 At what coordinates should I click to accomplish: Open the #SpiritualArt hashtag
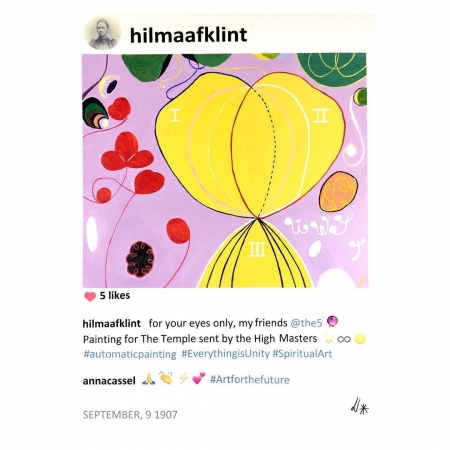[302, 354]
